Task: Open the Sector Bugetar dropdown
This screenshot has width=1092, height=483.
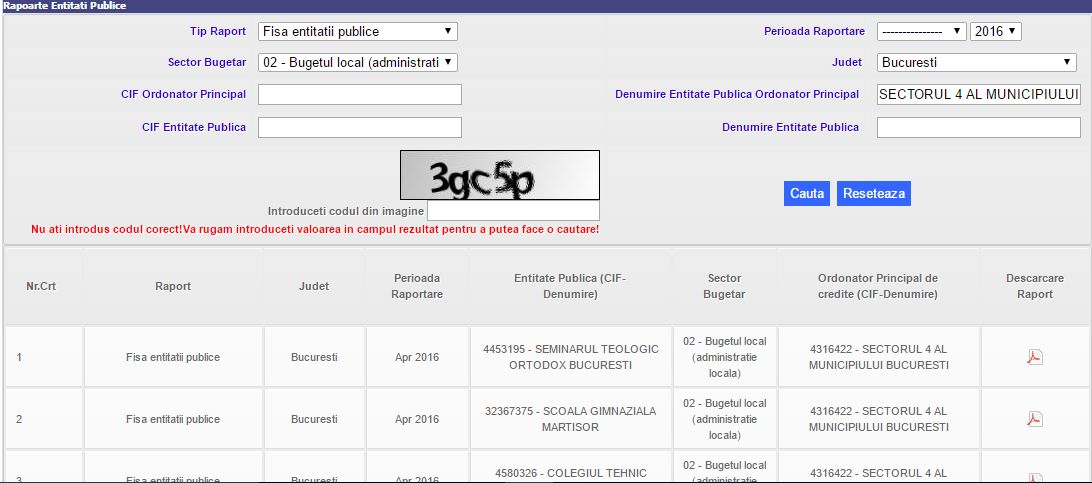Action: (358, 62)
